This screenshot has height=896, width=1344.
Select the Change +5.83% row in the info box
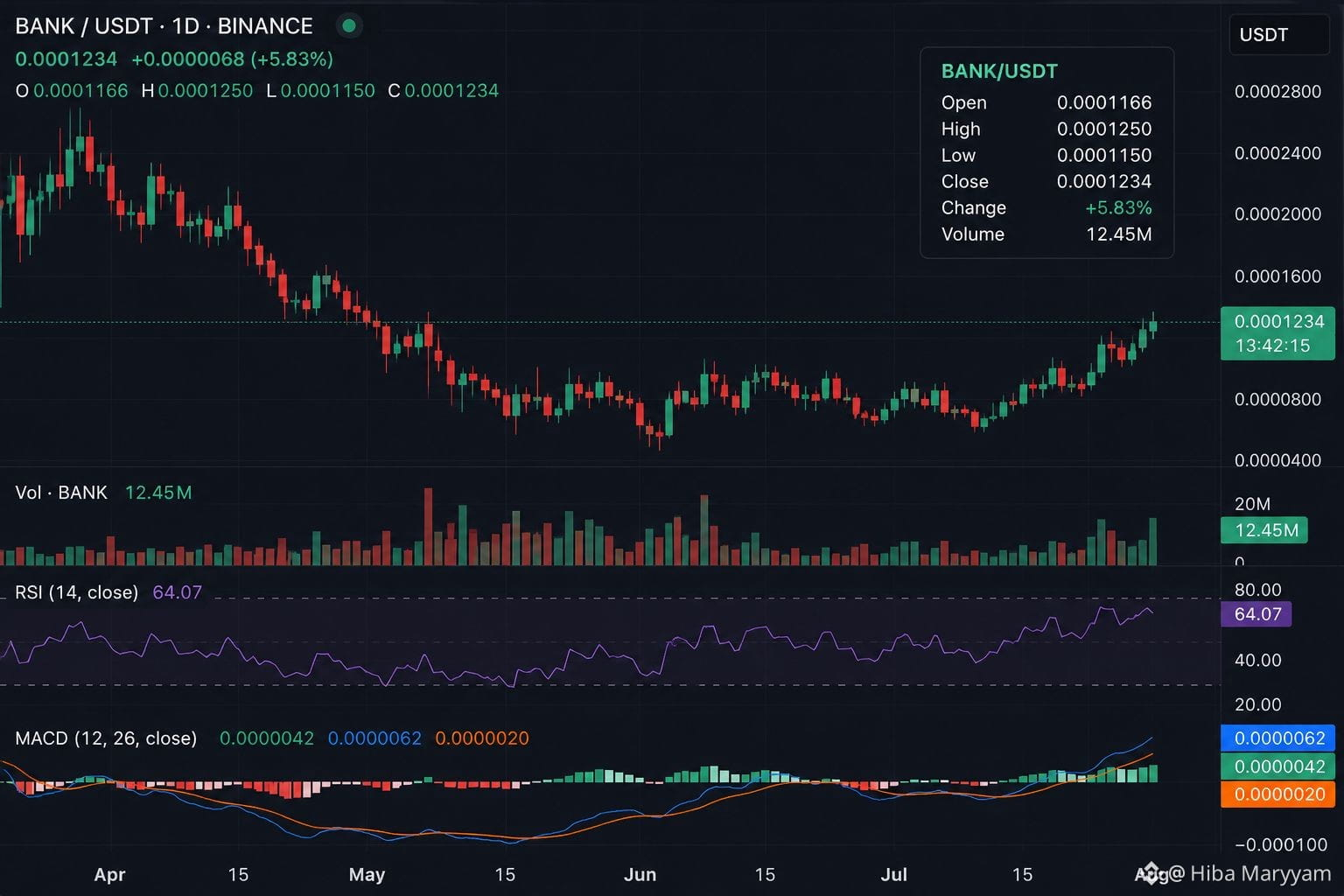1046,207
